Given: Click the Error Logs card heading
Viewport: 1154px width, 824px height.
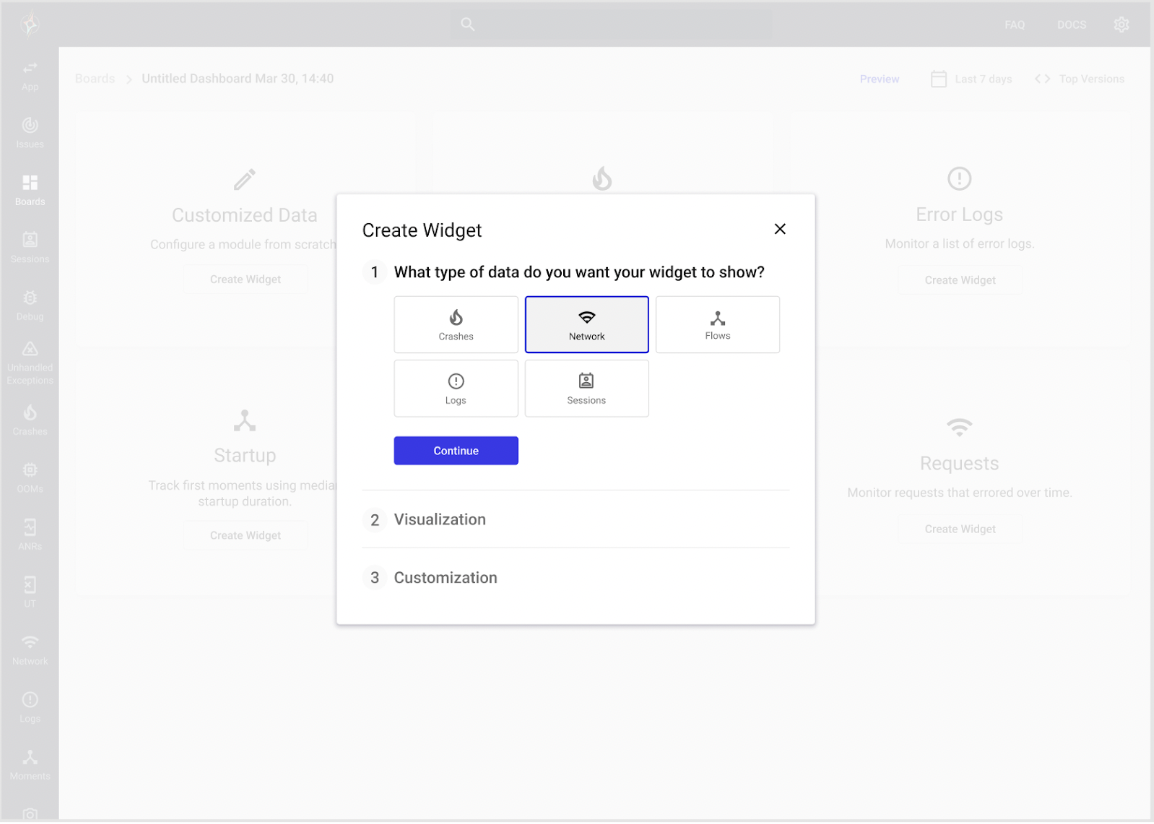Looking at the screenshot, I should point(959,214).
